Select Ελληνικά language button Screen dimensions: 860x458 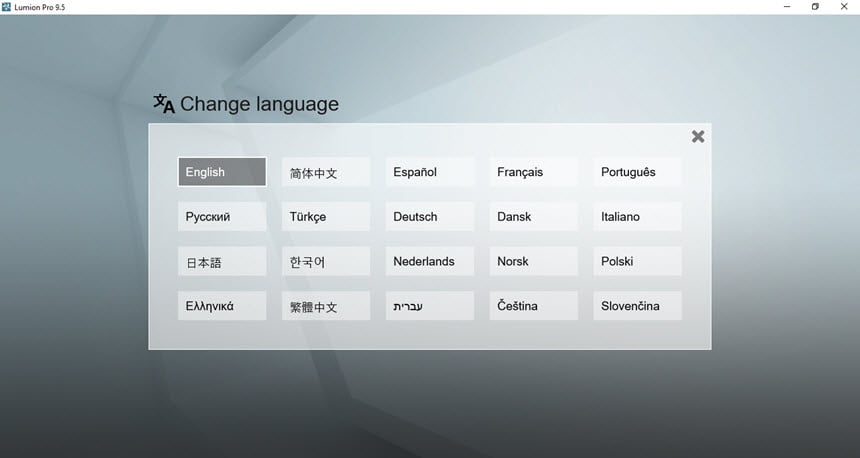pyautogui.click(x=222, y=306)
